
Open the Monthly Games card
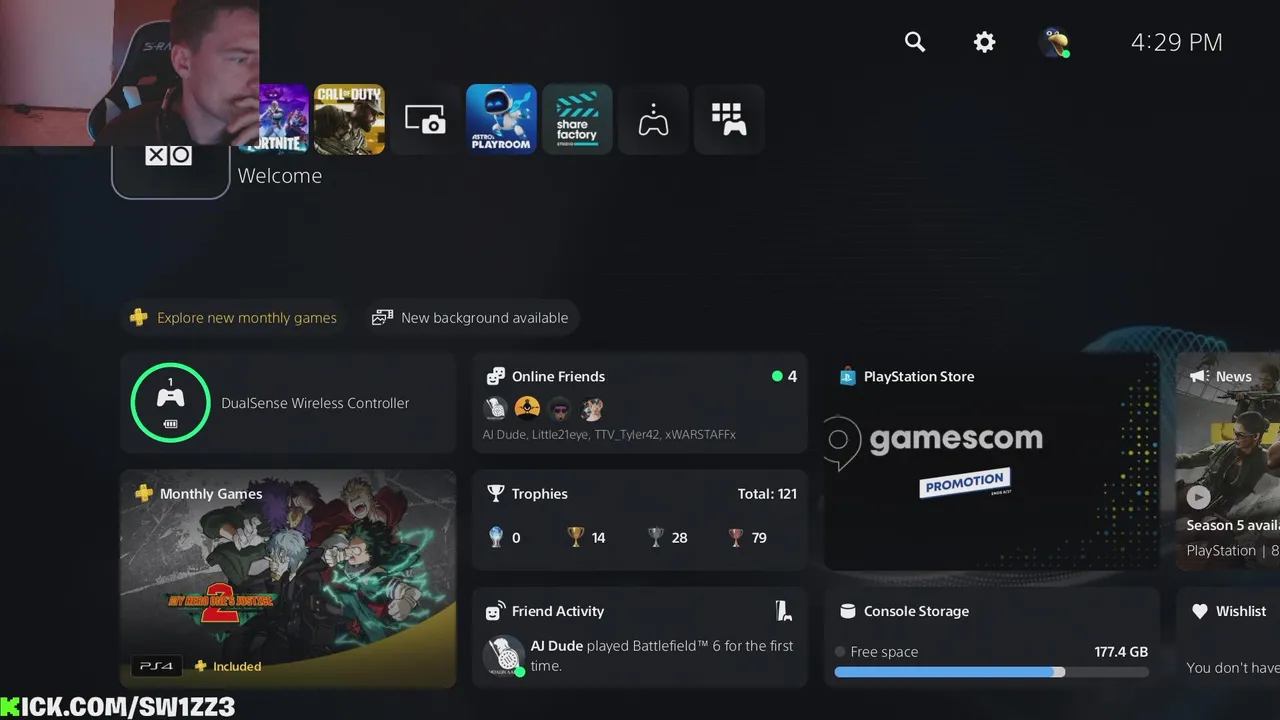tap(288, 579)
